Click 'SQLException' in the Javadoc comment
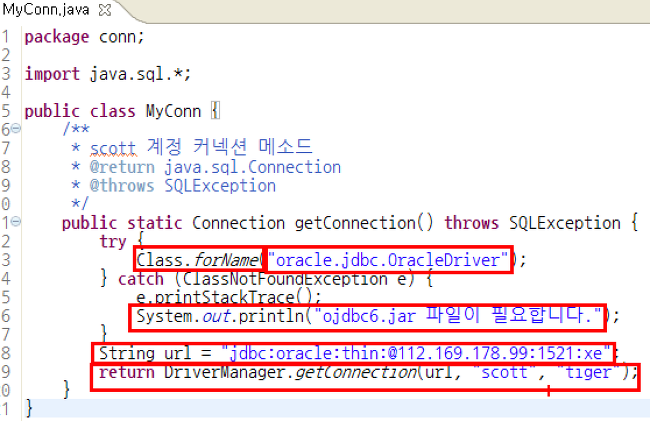This screenshot has height=421, width=650. point(220,186)
